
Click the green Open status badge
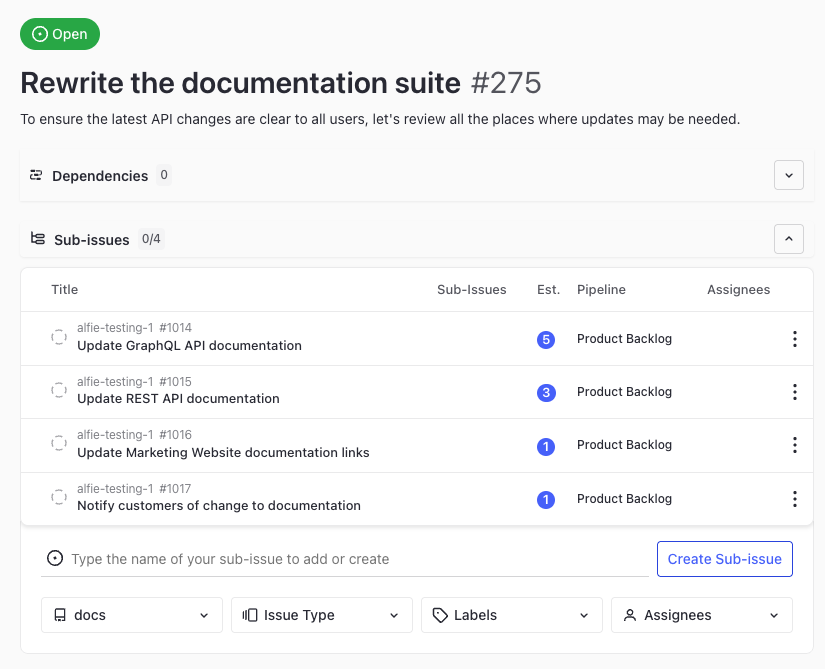60,34
